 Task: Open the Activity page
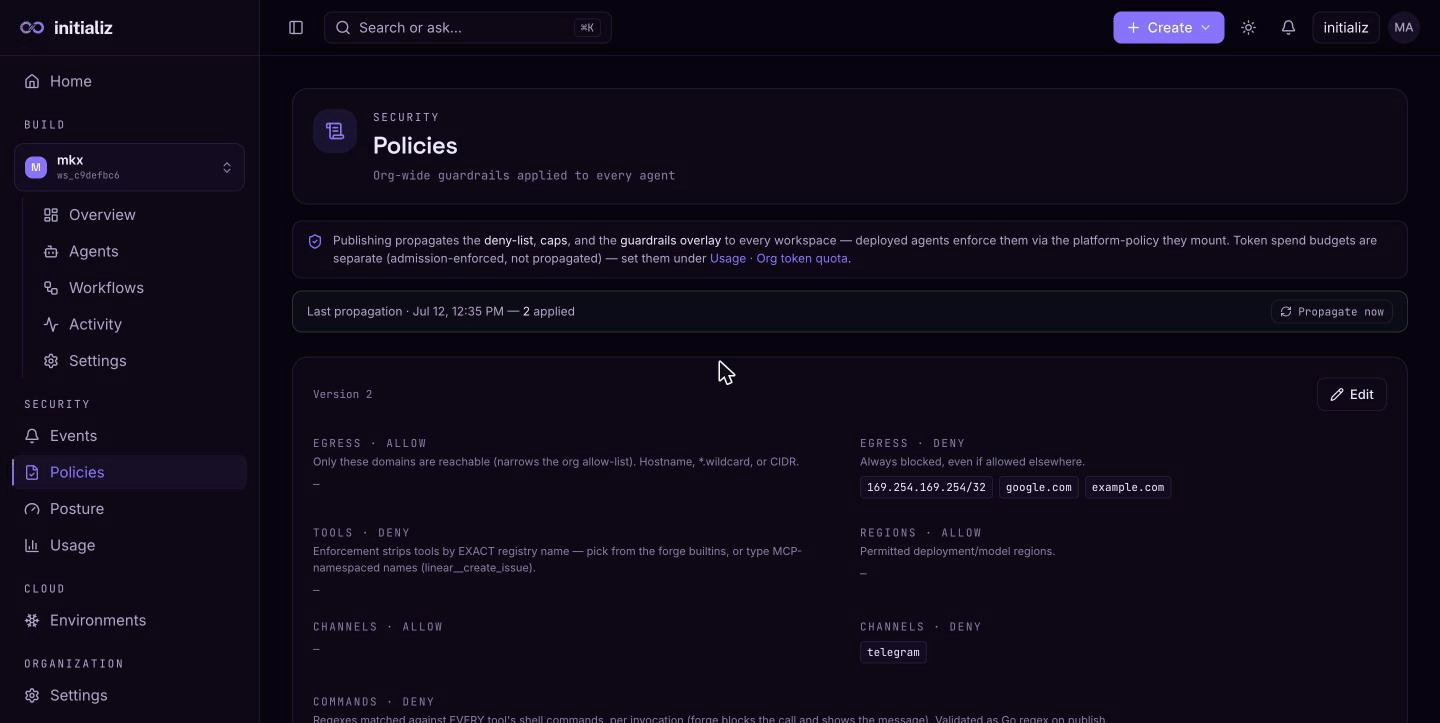[x=140, y=324]
